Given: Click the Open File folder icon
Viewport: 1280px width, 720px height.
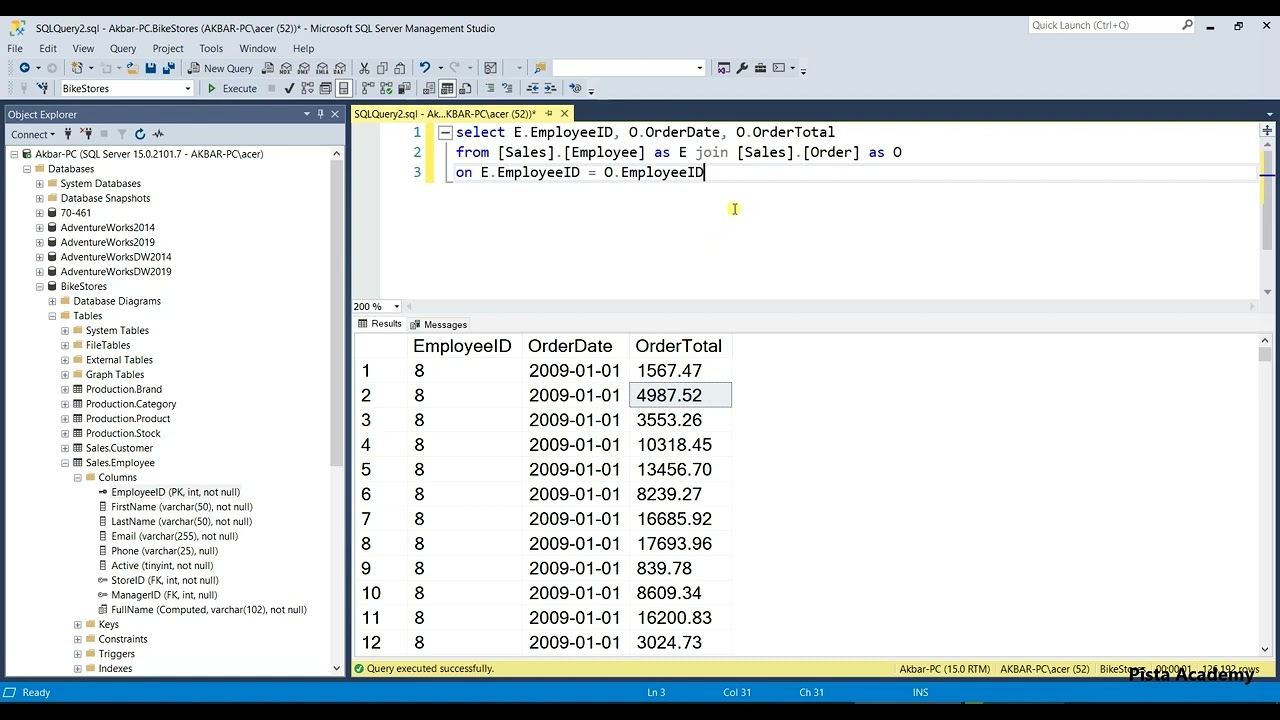Looking at the screenshot, I should coord(131,68).
